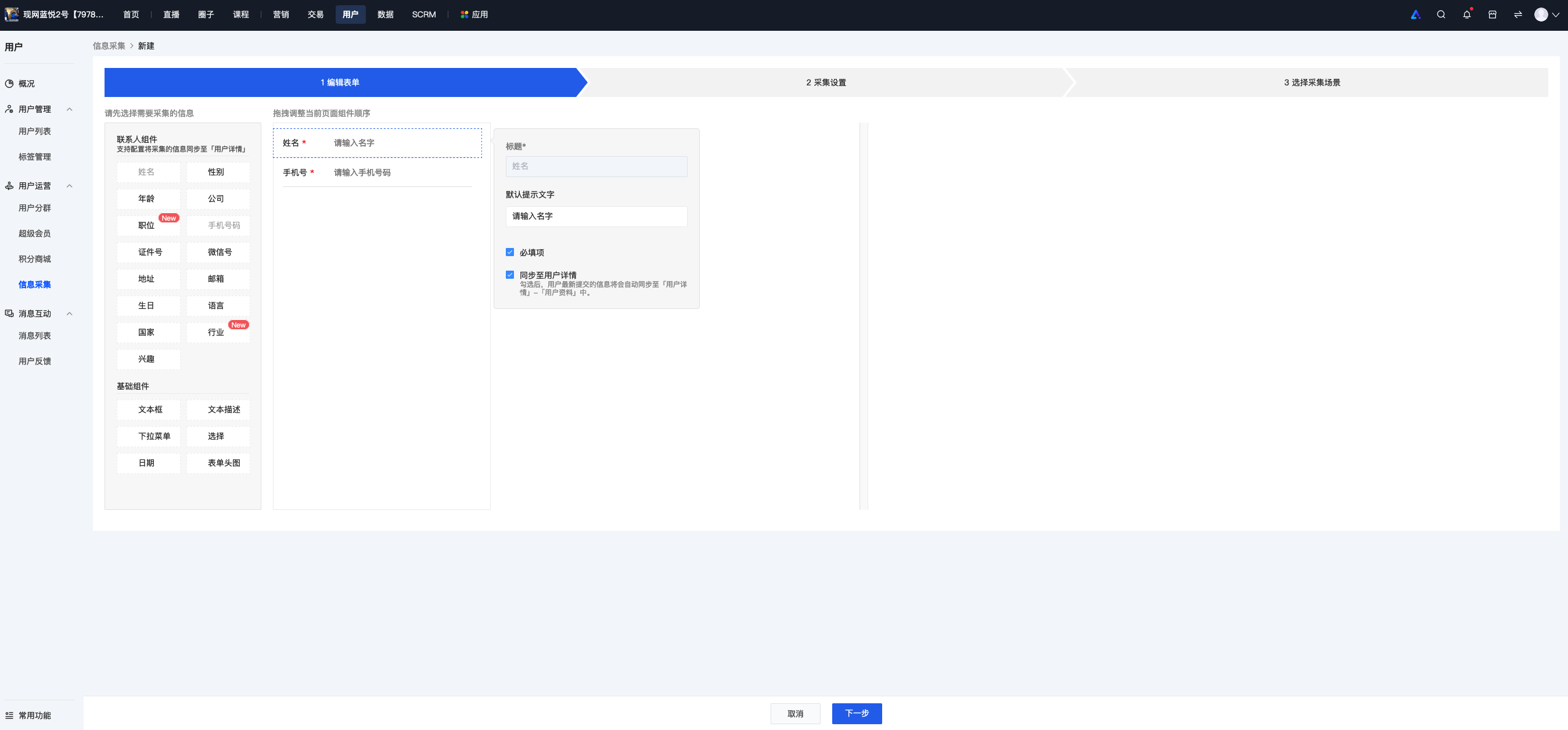Image resolution: width=1568 pixels, height=730 pixels.
Task: Add the 兴趣 contact component
Action: (149, 359)
